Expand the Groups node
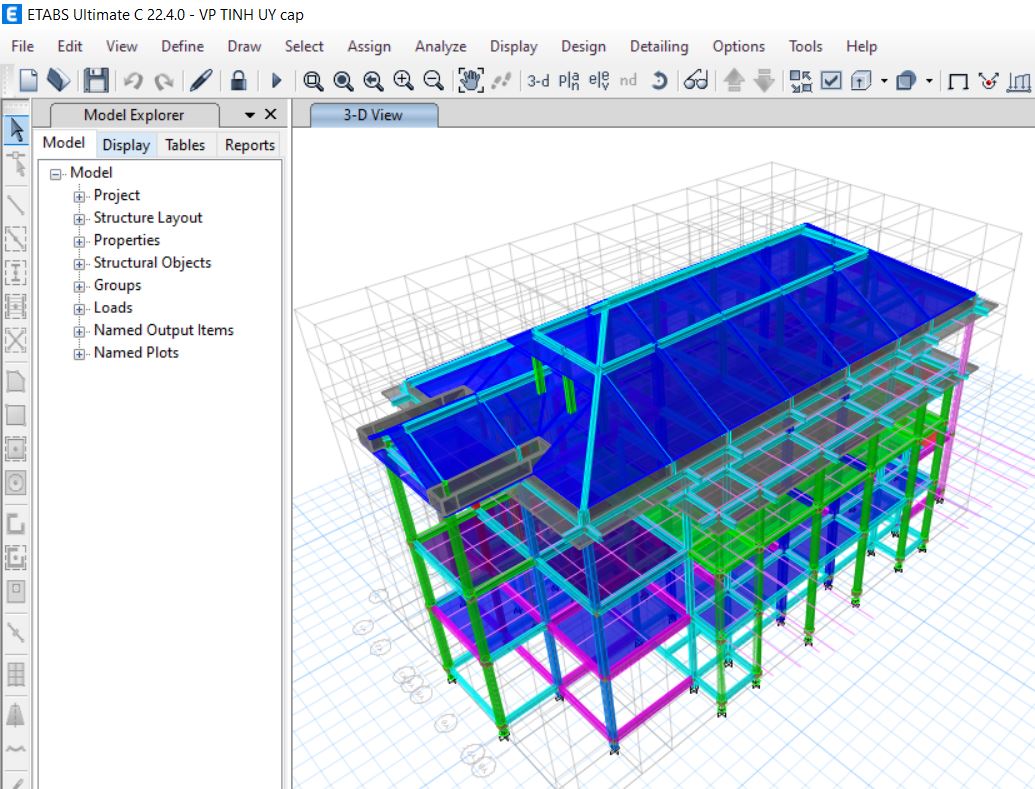 (79, 286)
